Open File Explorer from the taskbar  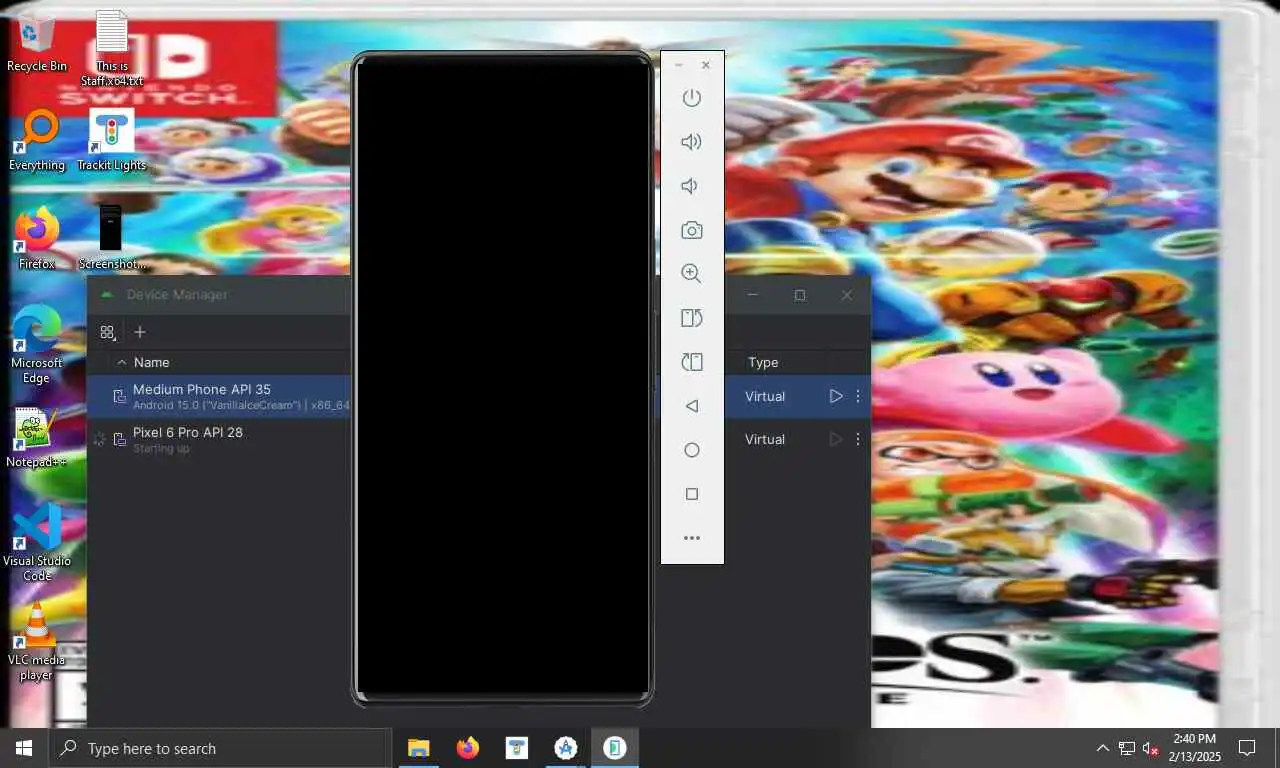[418, 748]
